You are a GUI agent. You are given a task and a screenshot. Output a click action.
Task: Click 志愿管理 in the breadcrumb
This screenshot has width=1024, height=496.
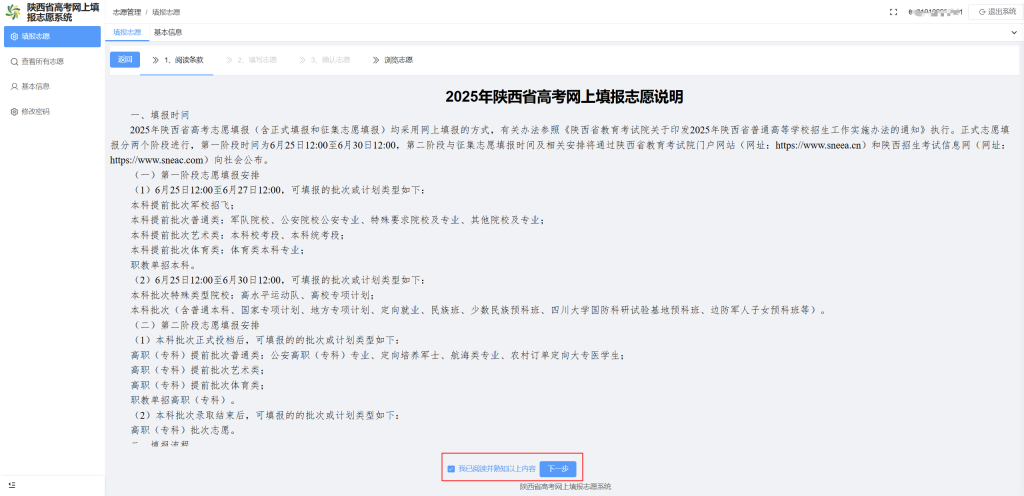point(127,12)
